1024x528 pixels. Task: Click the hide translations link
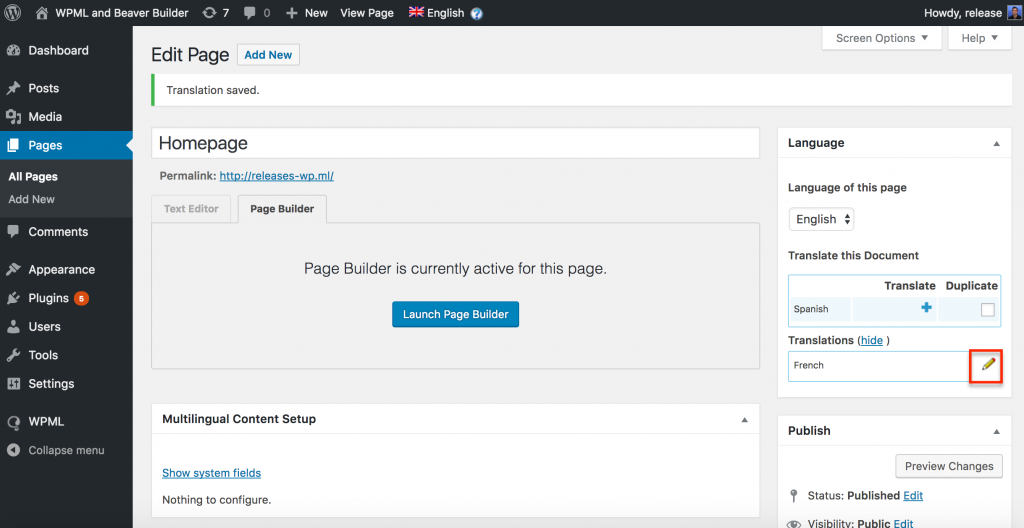(871, 340)
